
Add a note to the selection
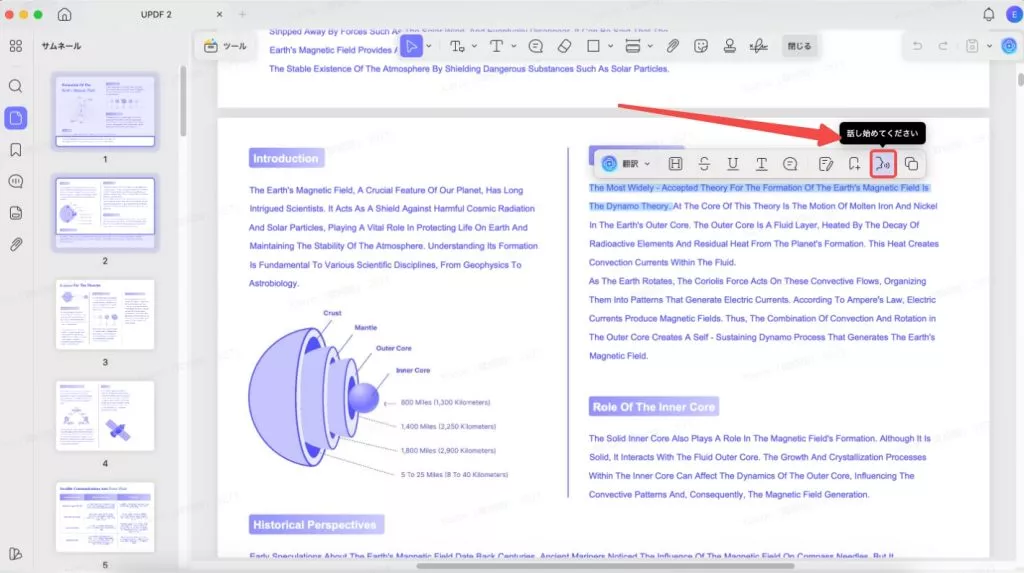pyautogui.click(x=825, y=164)
